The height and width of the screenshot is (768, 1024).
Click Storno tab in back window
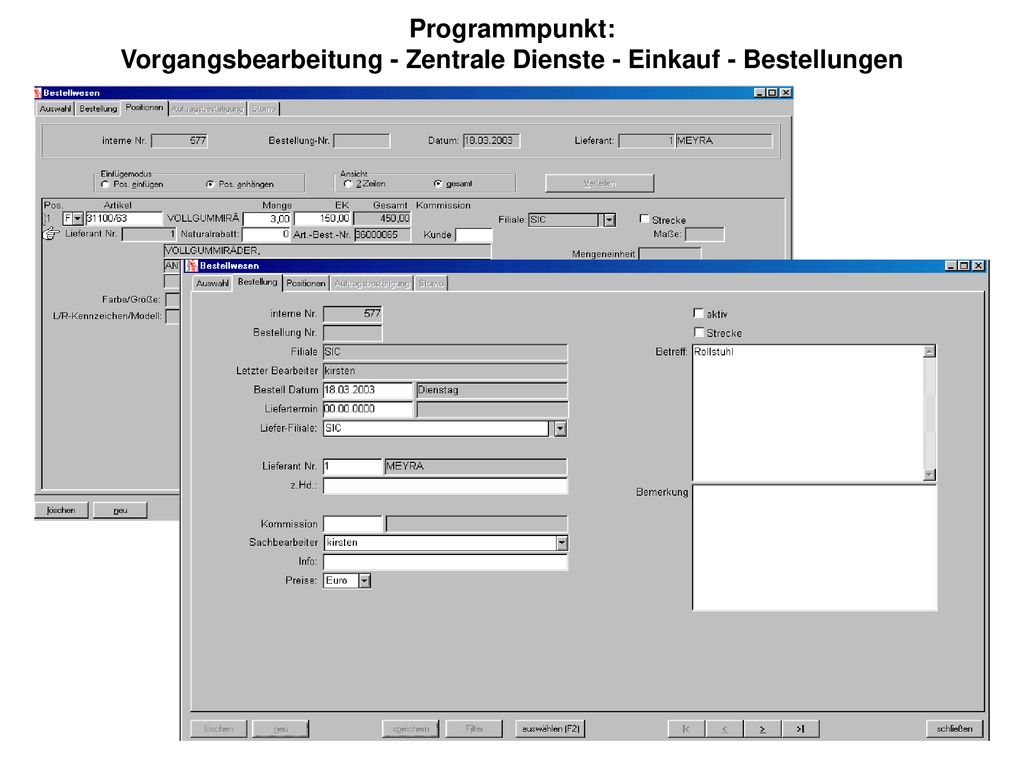tap(264, 109)
